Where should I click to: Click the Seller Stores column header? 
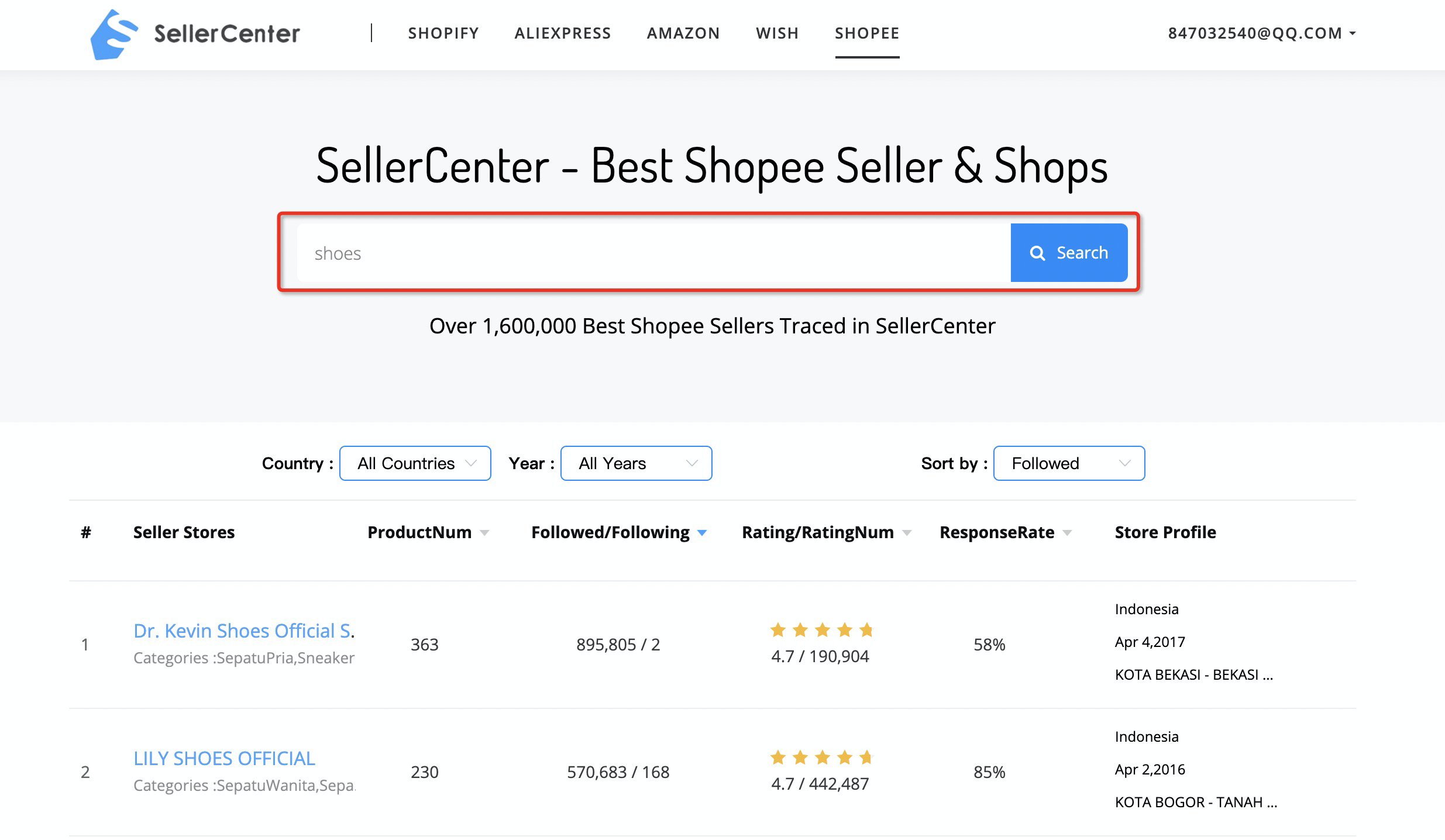184,532
